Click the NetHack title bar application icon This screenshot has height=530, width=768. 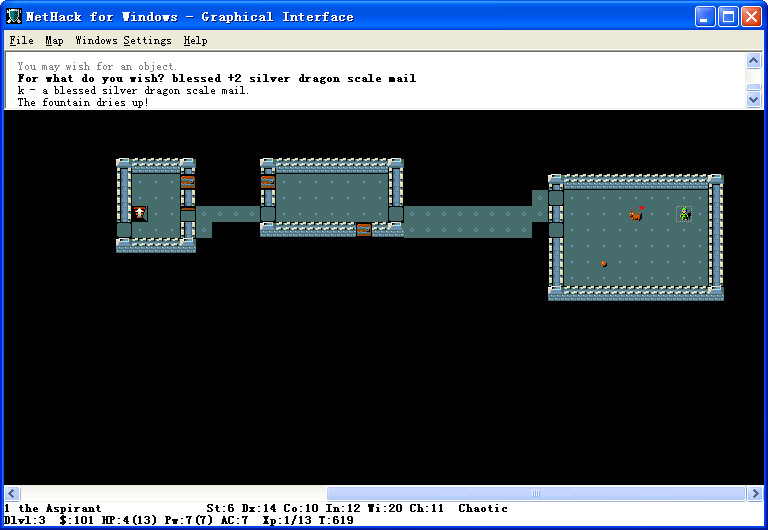pyautogui.click(x=14, y=17)
